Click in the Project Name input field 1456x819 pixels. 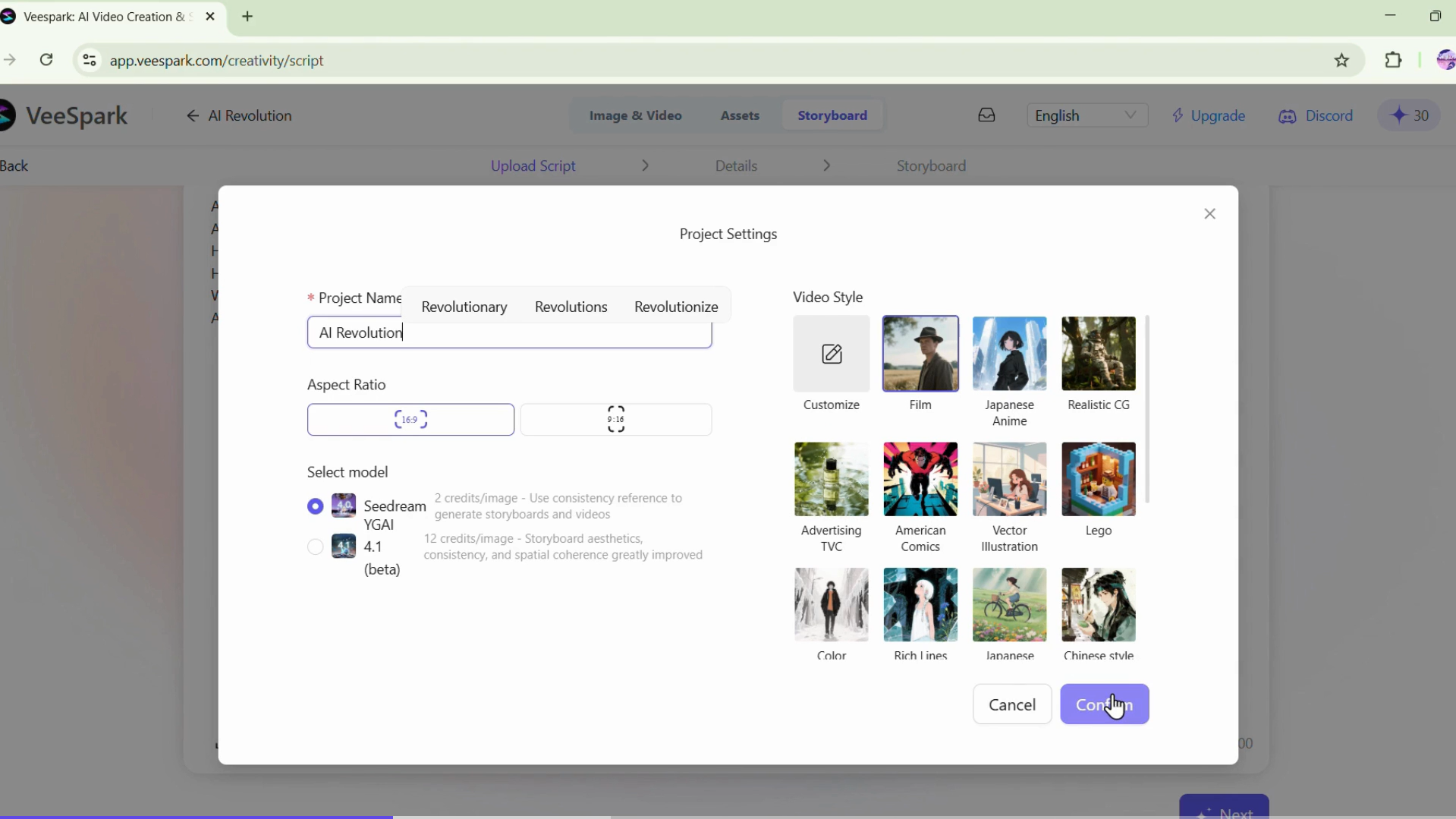point(509,332)
